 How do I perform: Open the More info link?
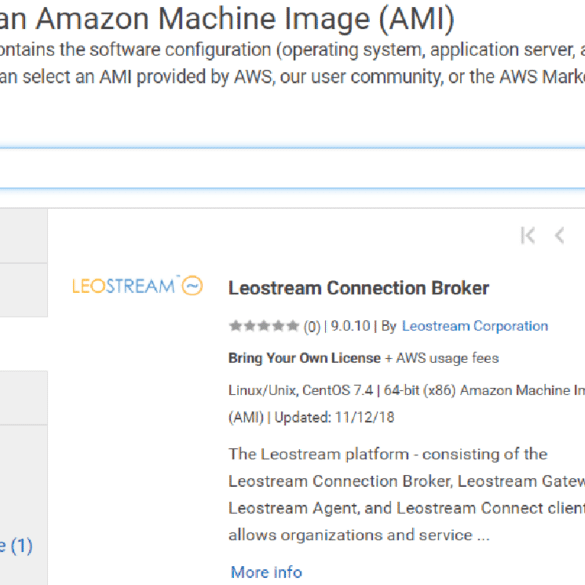[266, 572]
